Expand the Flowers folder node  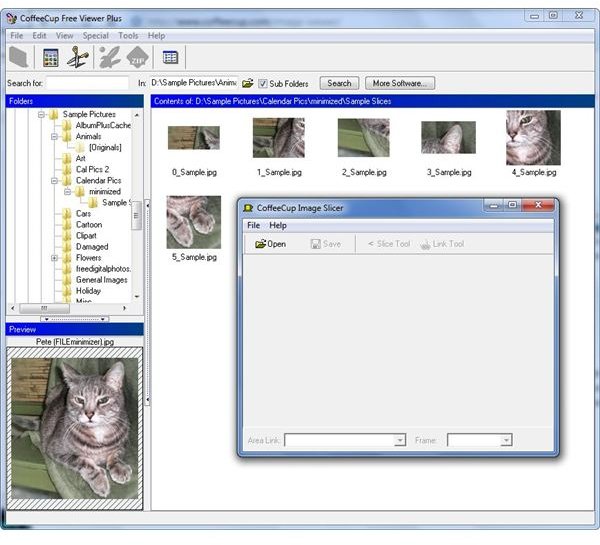[54, 258]
